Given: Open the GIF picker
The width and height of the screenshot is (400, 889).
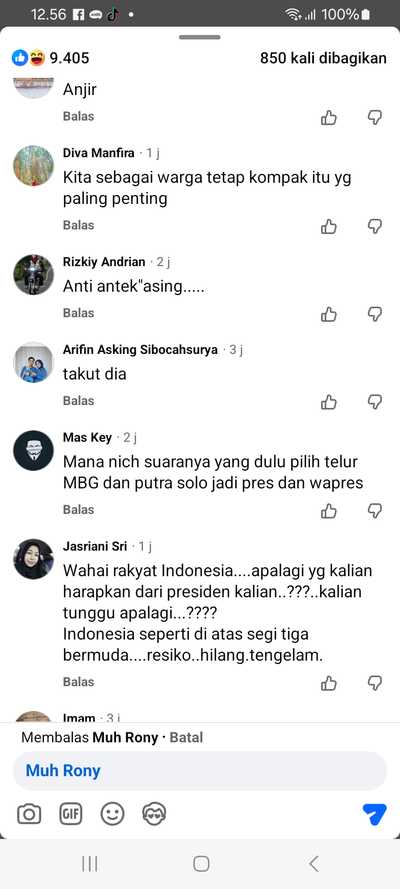Looking at the screenshot, I should (x=71, y=814).
